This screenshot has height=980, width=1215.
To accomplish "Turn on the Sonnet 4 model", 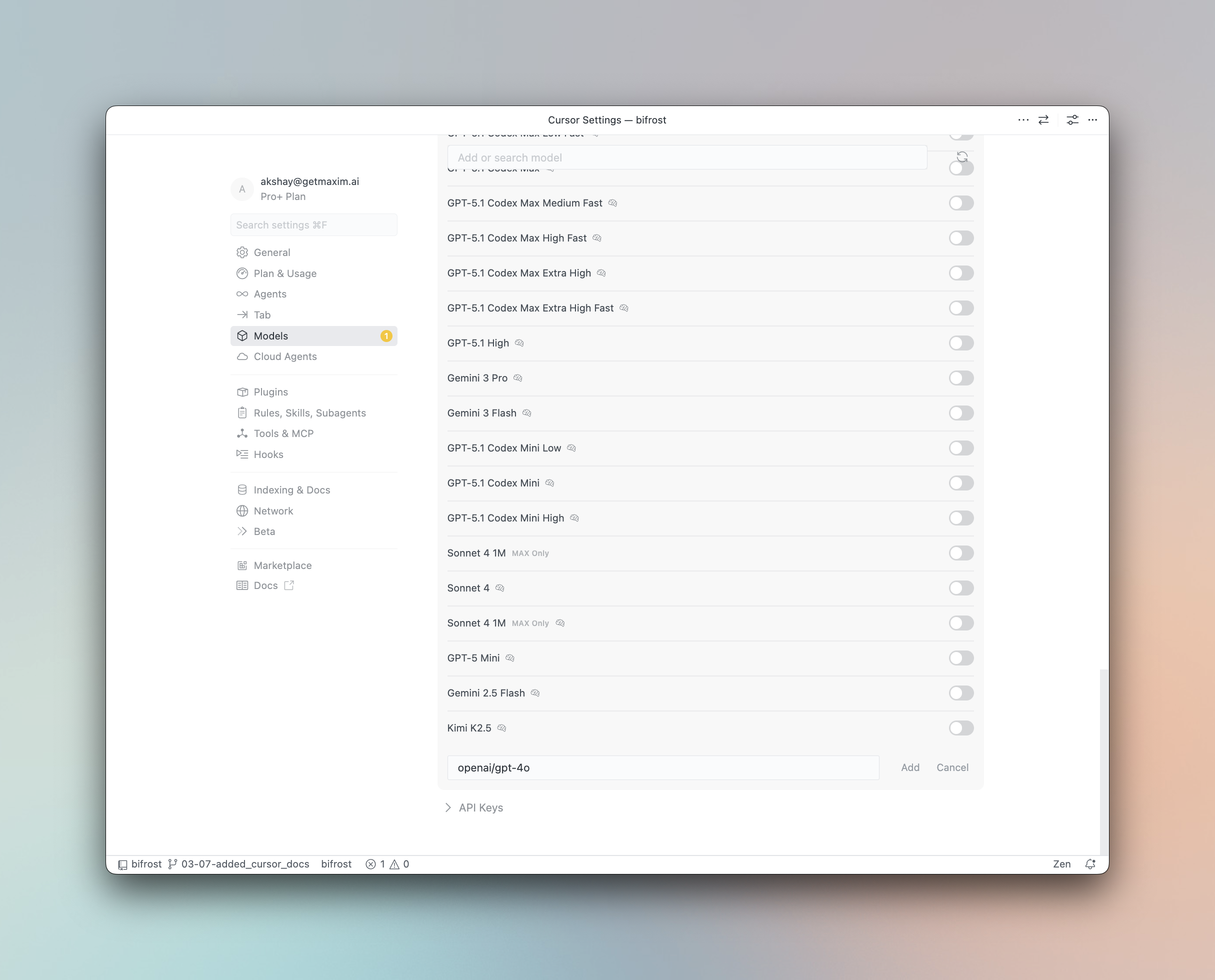I will pos(960,587).
